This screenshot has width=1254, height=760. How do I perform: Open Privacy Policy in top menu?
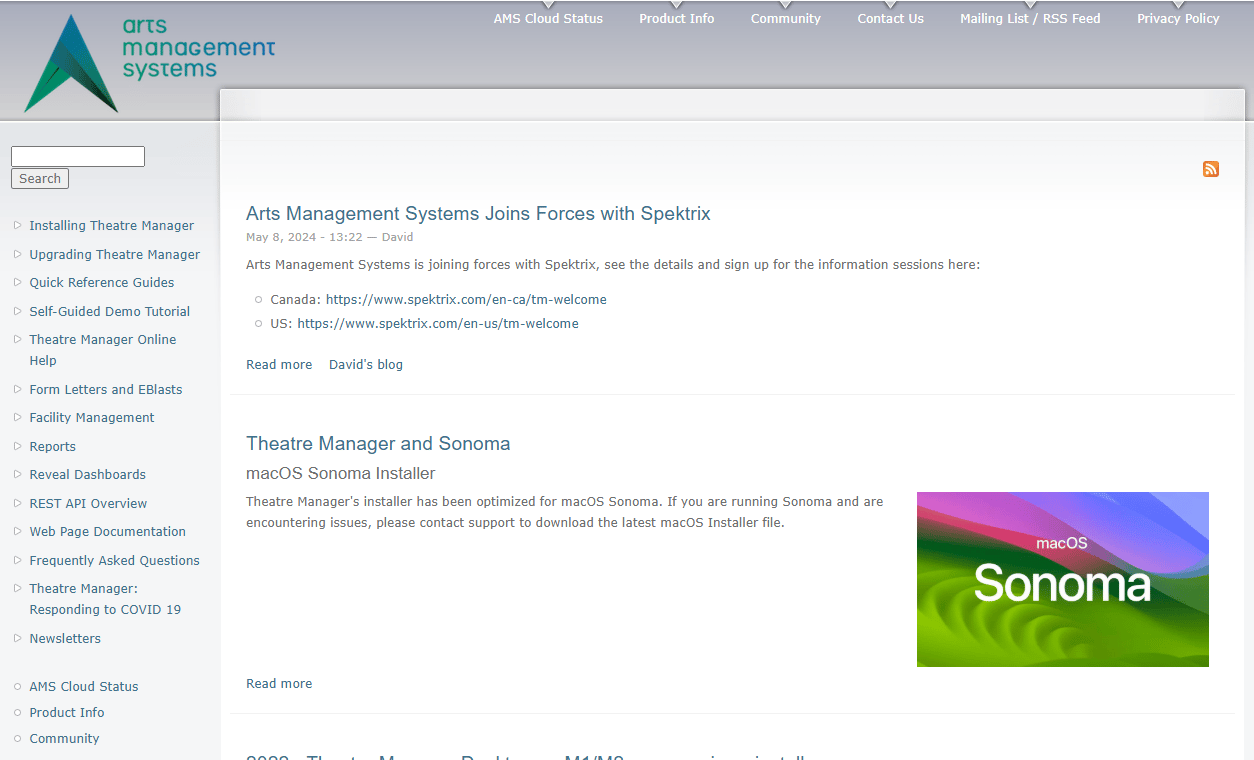(x=1178, y=18)
